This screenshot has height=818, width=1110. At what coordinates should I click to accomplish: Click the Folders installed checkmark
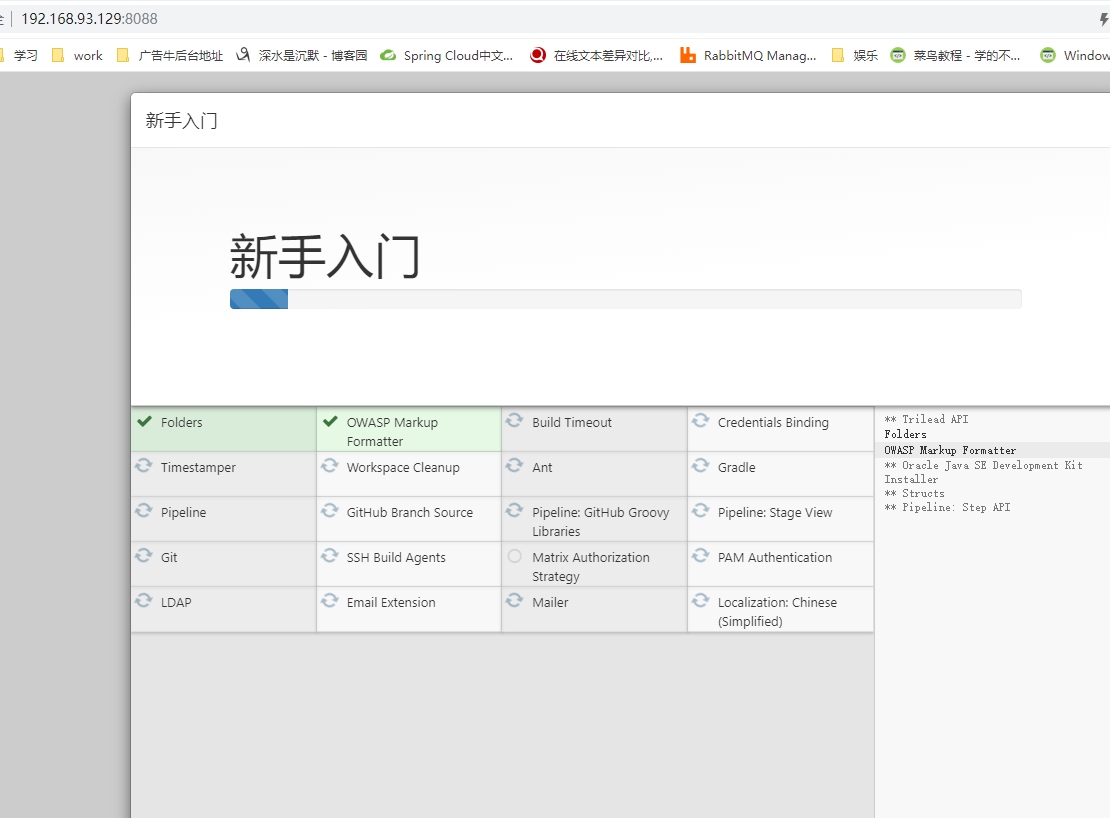pos(143,421)
